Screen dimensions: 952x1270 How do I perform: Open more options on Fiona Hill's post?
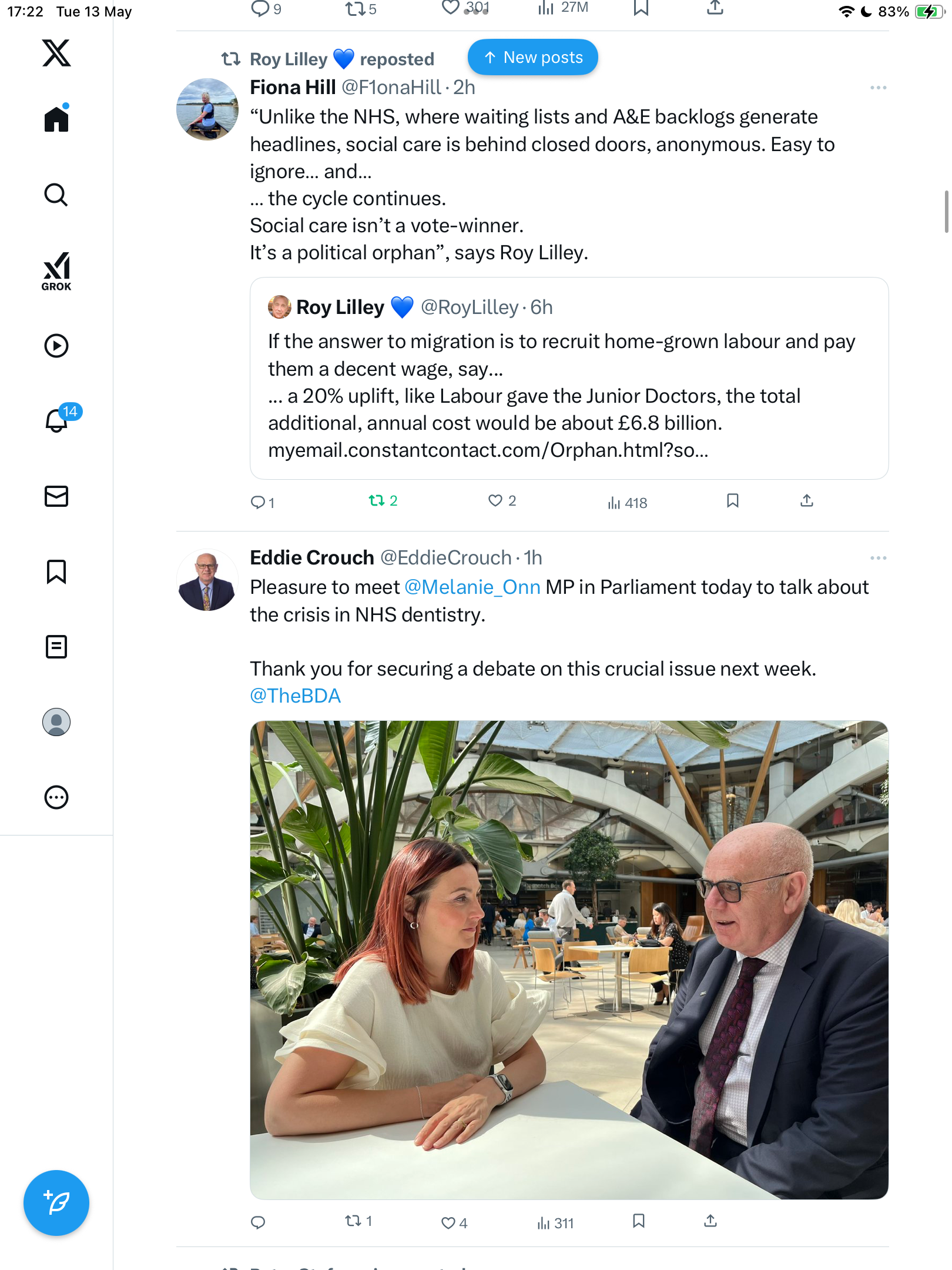[878, 88]
